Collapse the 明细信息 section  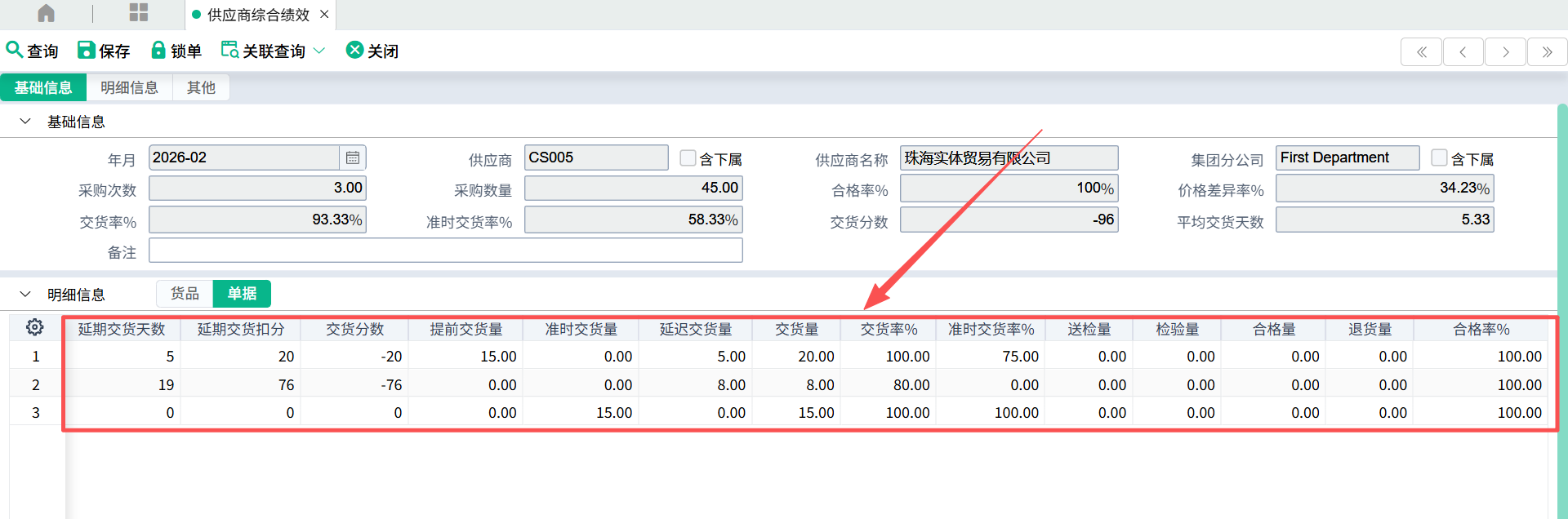25,294
